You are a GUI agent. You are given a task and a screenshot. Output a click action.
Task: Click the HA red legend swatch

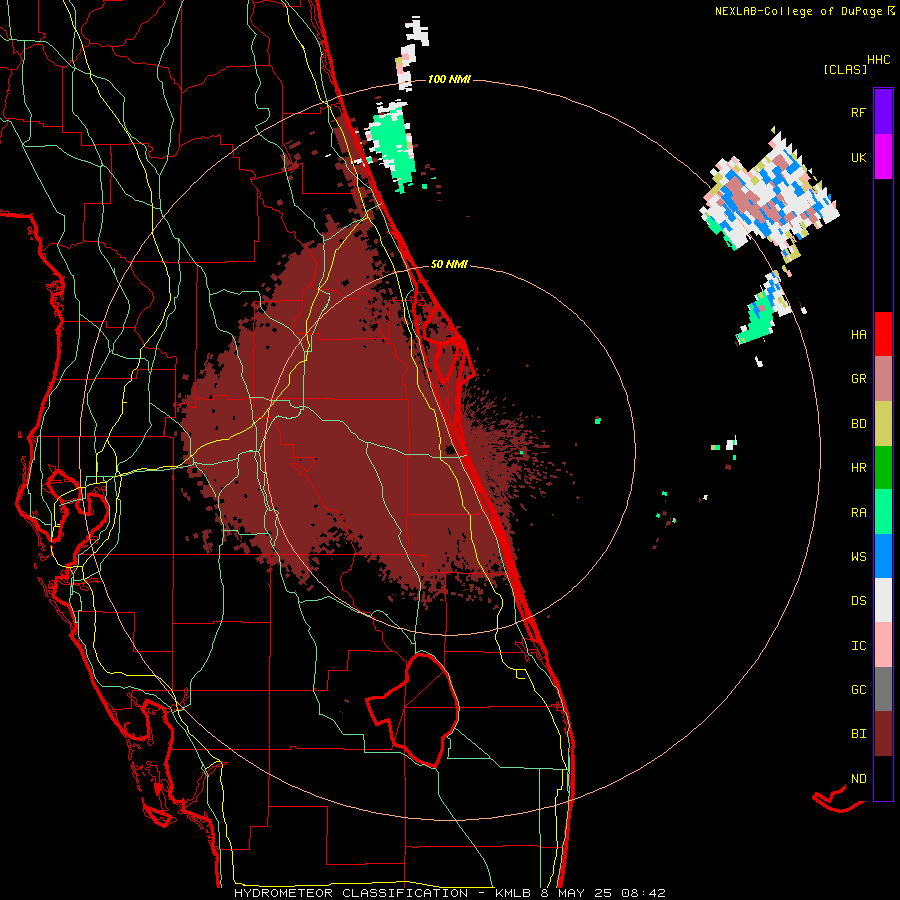pyautogui.click(x=883, y=334)
